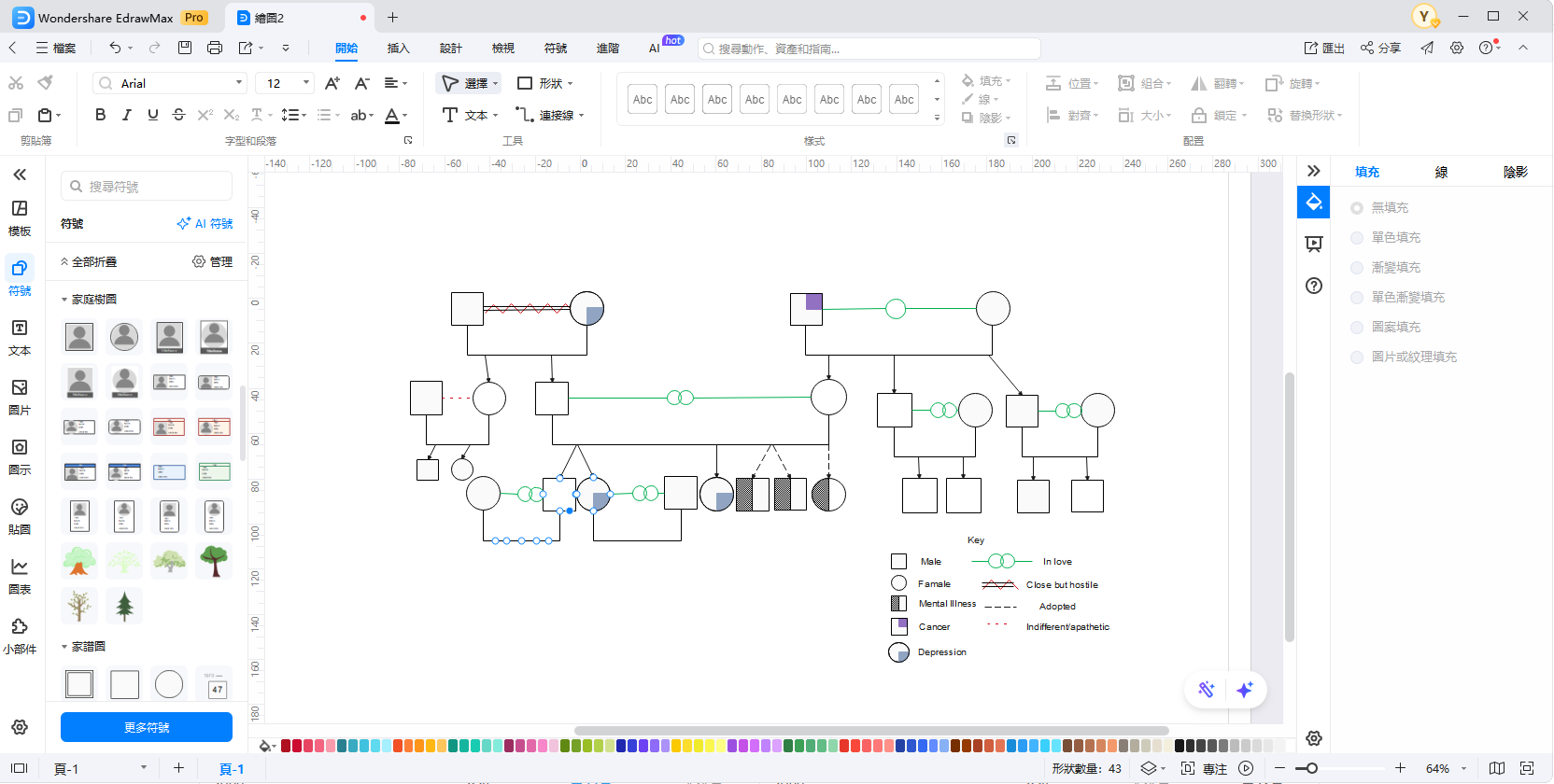Switch to the 線 tab in right panel
The height and width of the screenshot is (784, 1554).
(x=1441, y=172)
